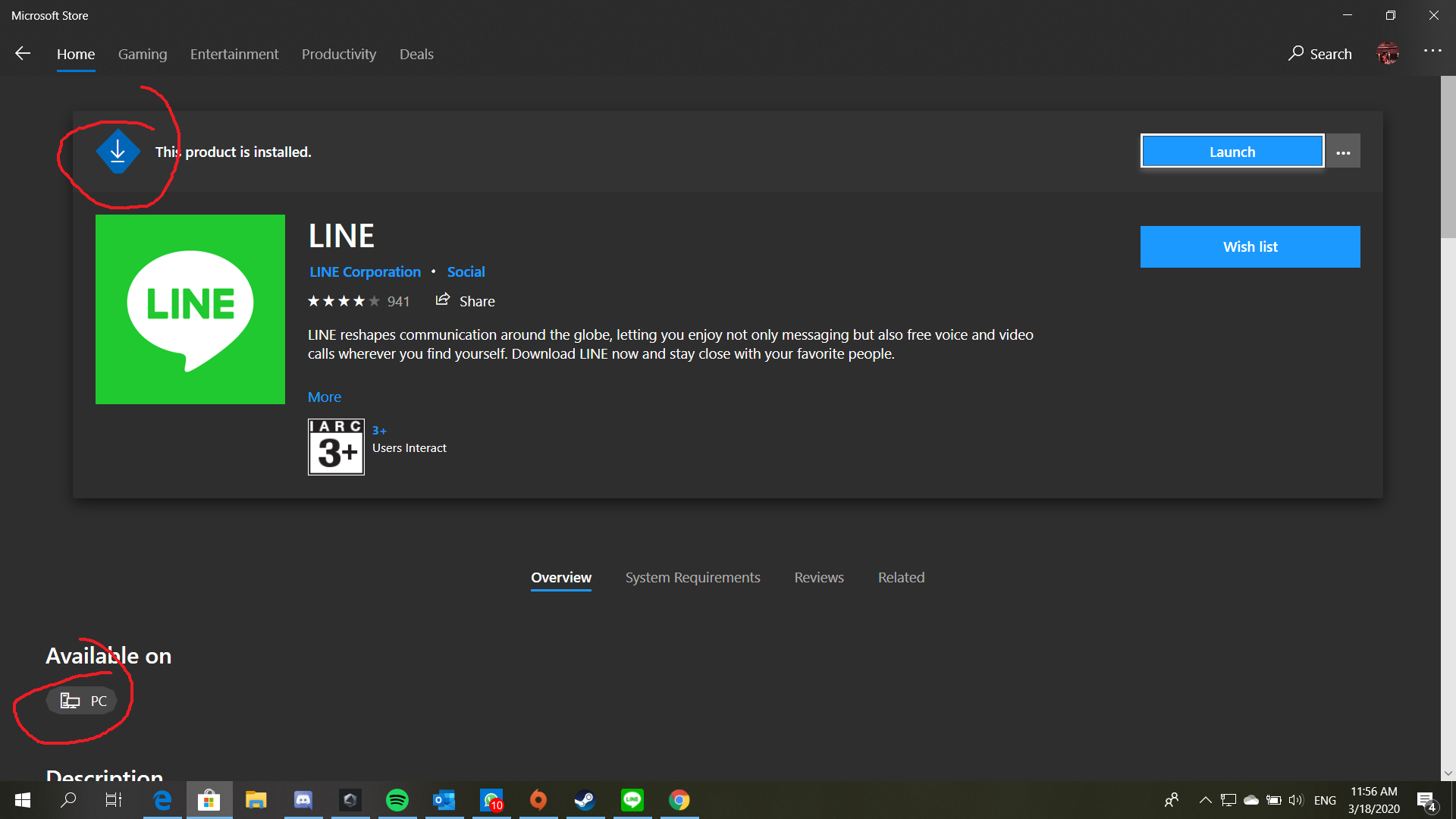Open the Deals tab
The width and height of the screenshot is (1456, 819).
416,54
